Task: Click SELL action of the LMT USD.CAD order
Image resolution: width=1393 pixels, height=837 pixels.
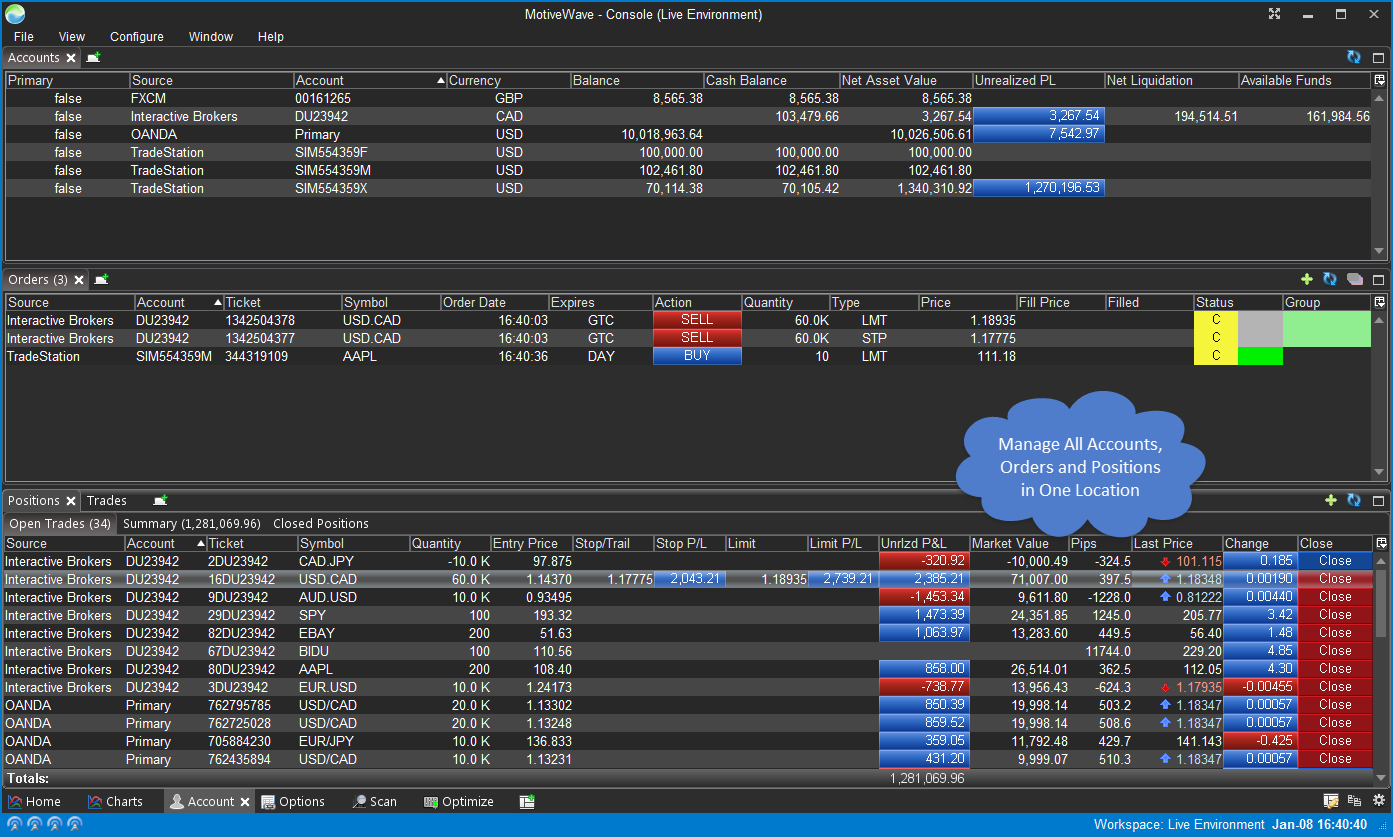Action: [x=697, y=320]
